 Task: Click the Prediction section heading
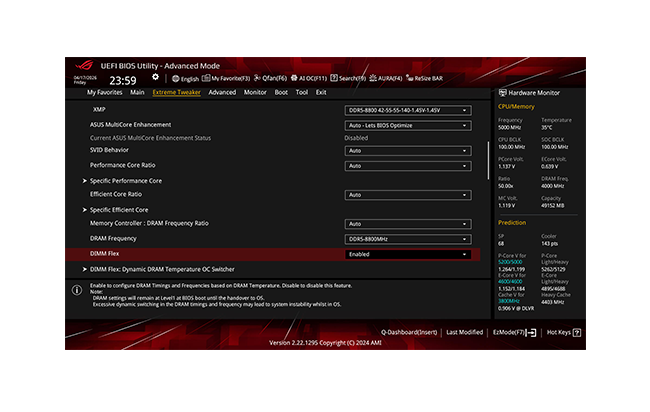point(512,223)
